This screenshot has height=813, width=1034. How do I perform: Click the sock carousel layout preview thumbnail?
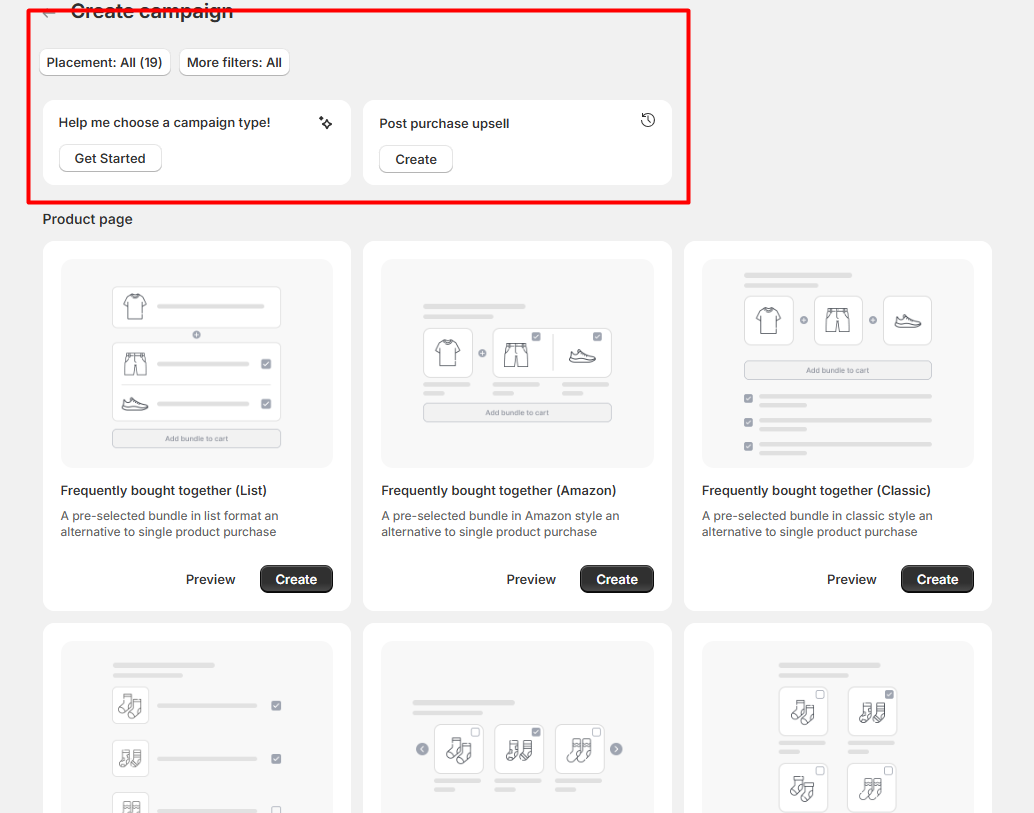(517, 727)
